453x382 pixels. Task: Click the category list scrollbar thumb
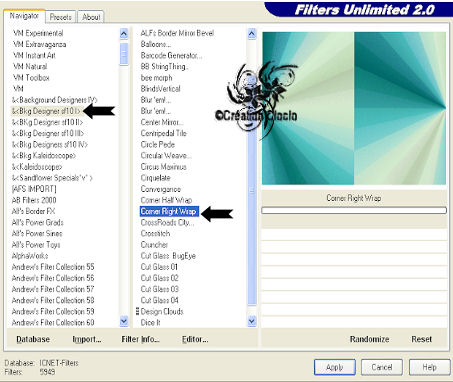tap(124, 54)
